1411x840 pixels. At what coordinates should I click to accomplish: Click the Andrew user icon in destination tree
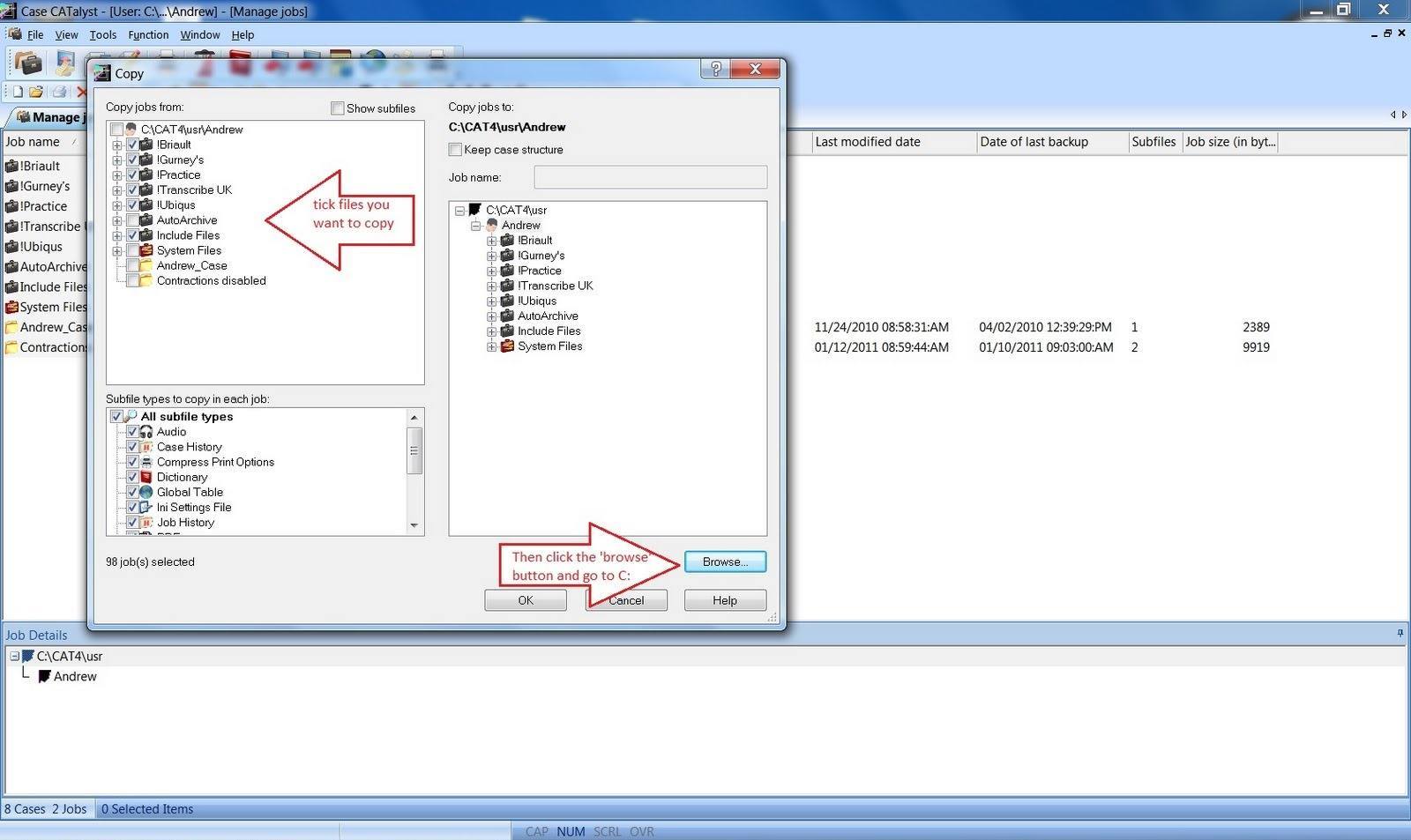pyautogui.click(x=492, y=225)
